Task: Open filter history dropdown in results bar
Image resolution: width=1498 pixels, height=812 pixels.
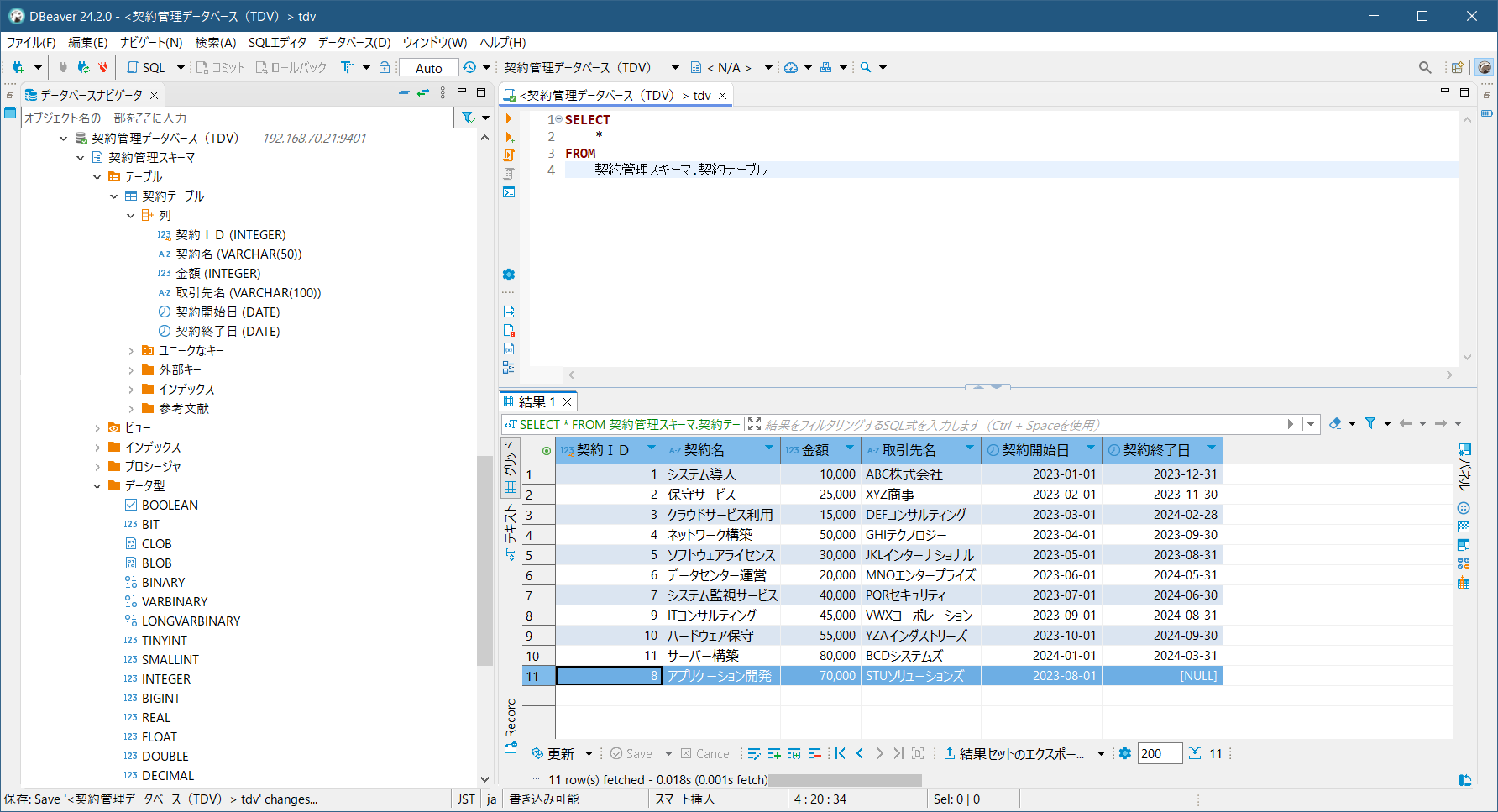Action: (1311, 423)
